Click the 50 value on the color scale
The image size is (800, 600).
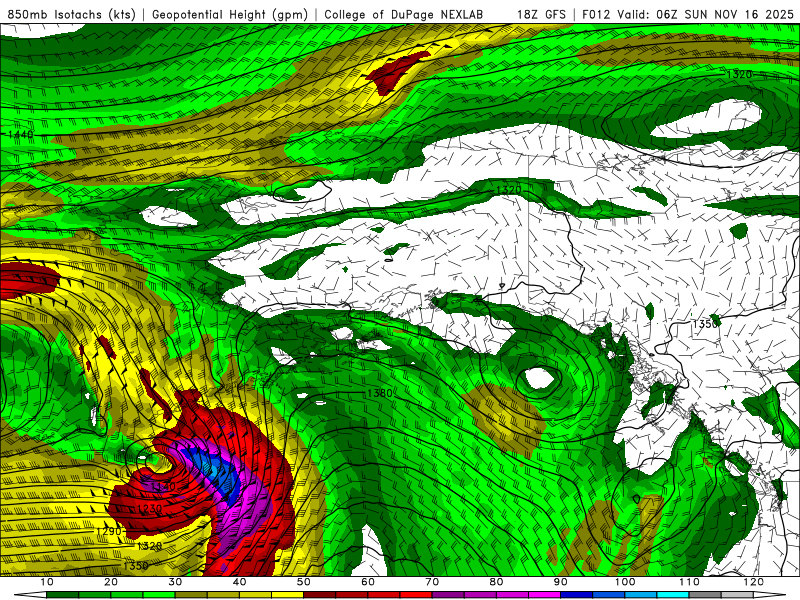pos(304,582)
